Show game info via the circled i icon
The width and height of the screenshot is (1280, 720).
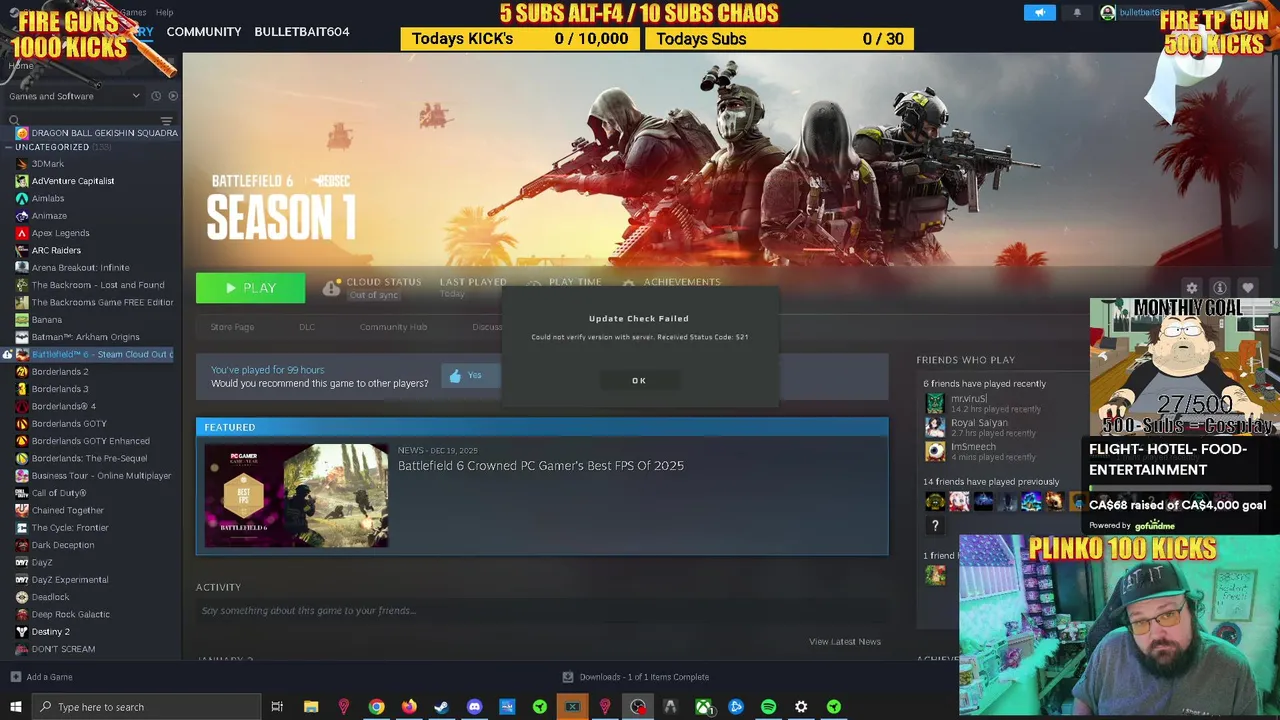[1219, 288]
